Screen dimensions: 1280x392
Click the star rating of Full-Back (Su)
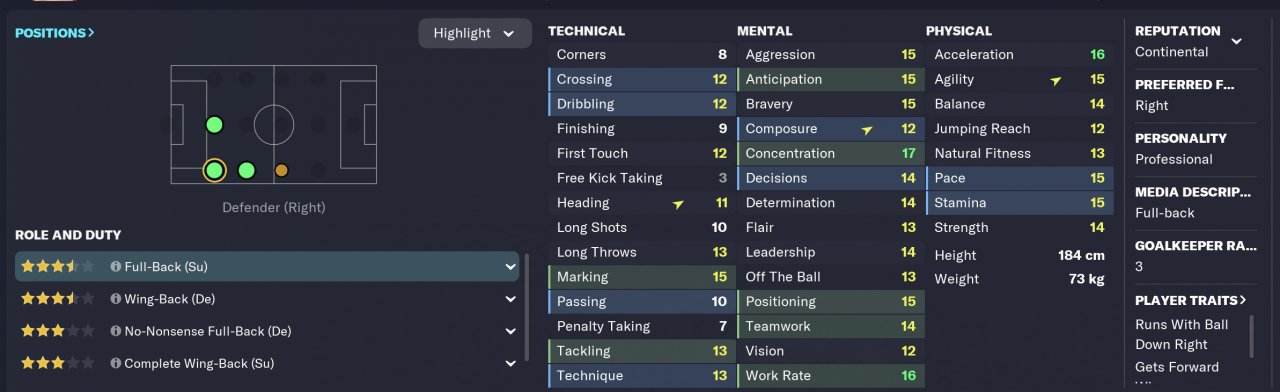(x=59, y=267)
